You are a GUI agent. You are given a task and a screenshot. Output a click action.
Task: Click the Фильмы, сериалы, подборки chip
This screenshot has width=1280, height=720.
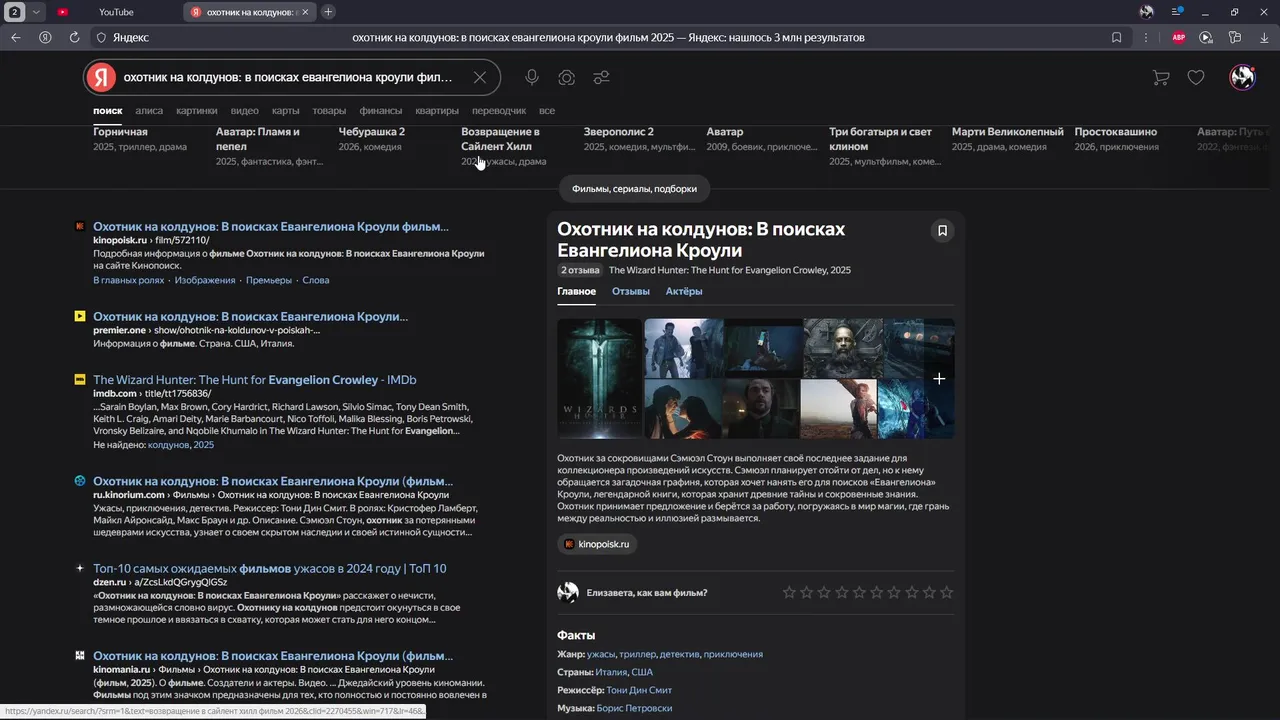click(x=634, y=188)
